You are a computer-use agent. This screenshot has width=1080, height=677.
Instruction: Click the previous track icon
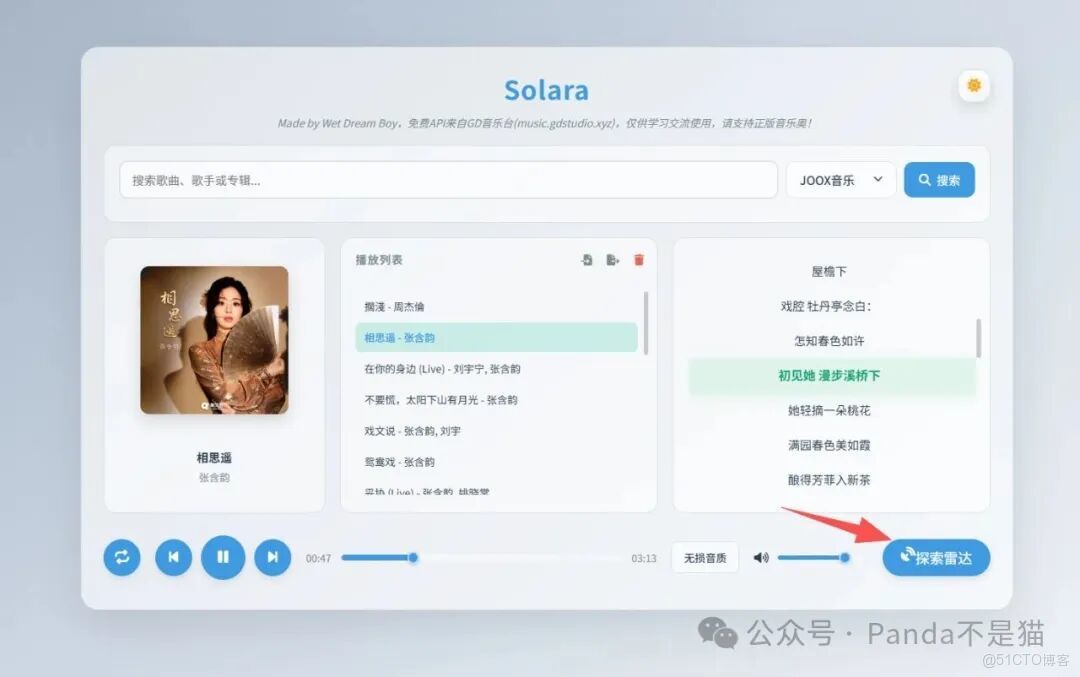point(173,558)
